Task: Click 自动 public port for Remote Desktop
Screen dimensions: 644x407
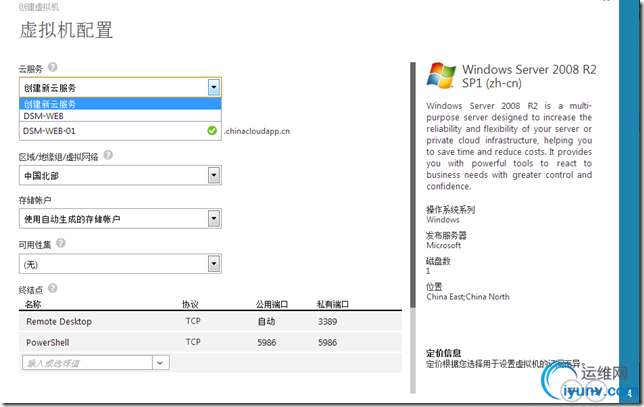Action: coord(266,322)
